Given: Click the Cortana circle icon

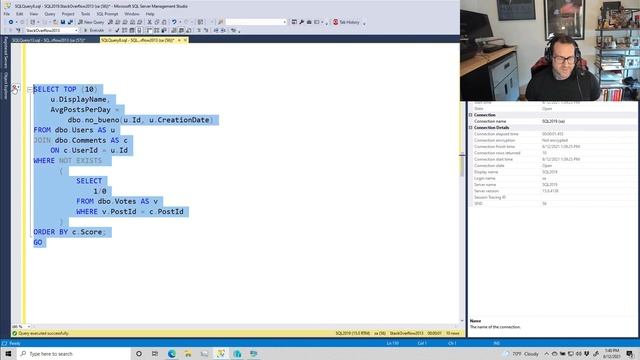Looking at the screenshot, I should tap(139, 354).
